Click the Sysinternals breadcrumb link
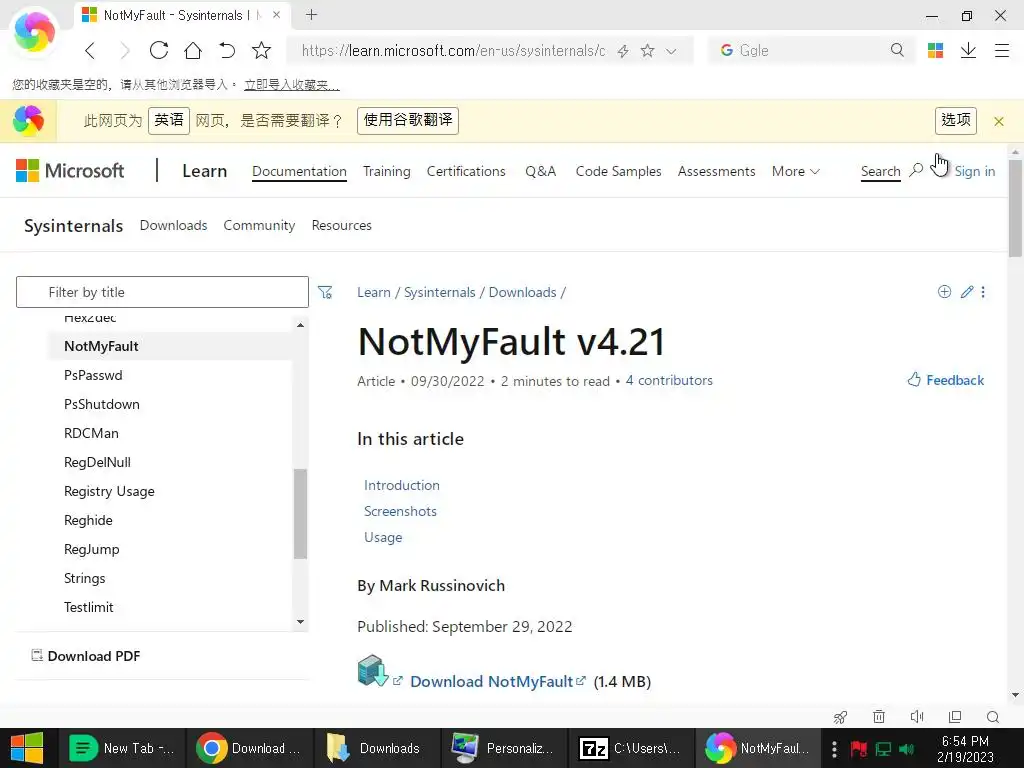Screen dimensions: 1024x768 tap(440, 292)
